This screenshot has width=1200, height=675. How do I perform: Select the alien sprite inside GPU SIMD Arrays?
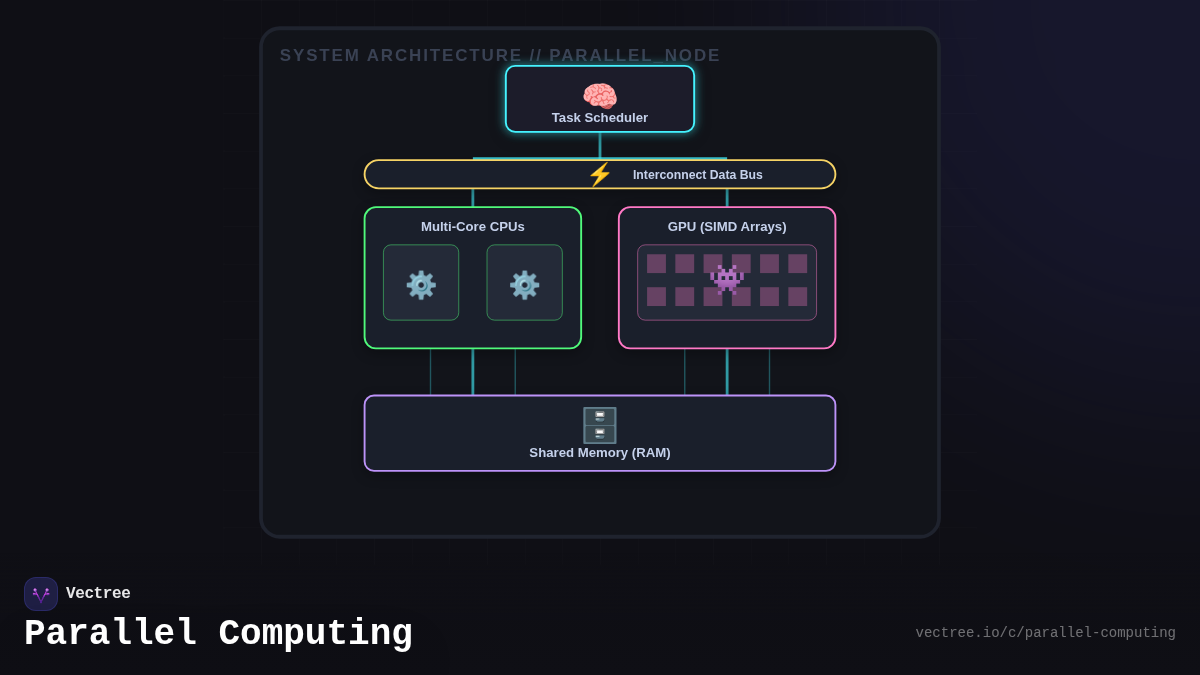point(727,280)
